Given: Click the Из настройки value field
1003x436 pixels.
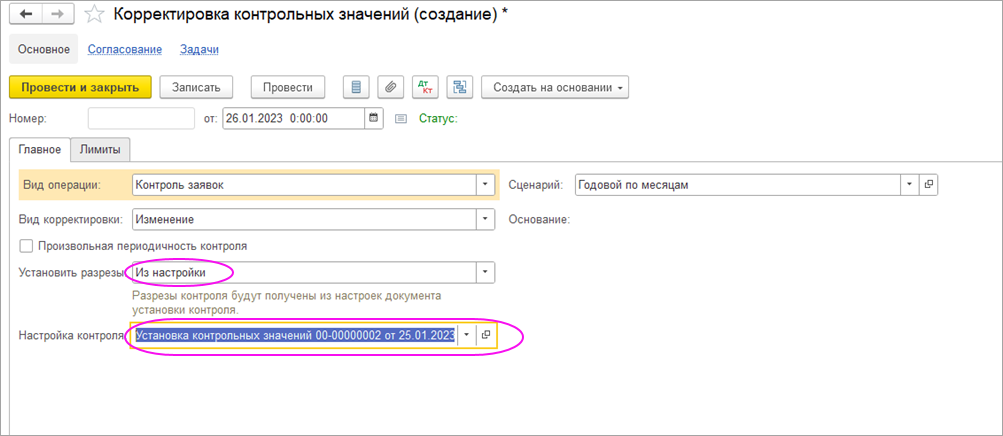Looking at the screenshot, I should coord(304,273).
